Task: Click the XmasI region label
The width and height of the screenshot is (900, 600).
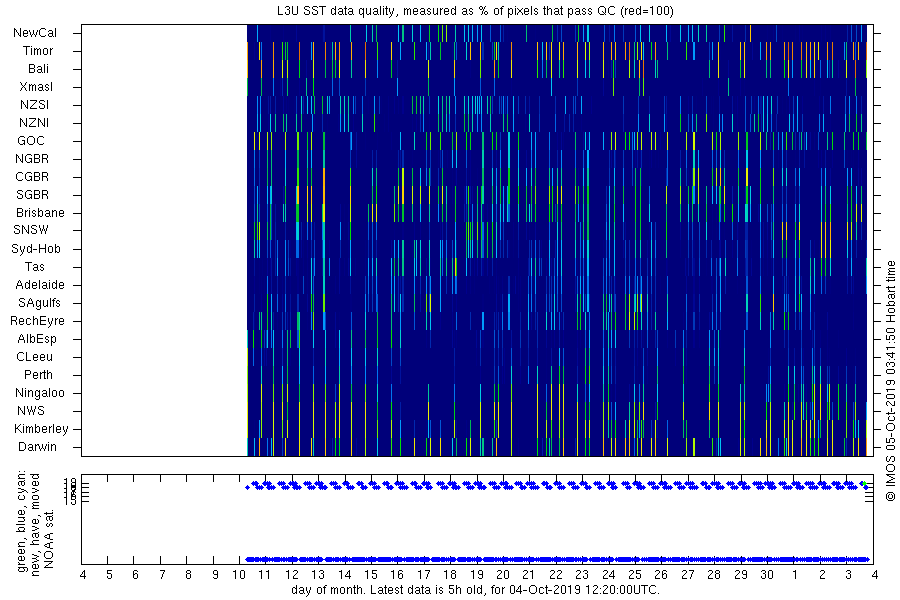Action: coord(36,87)
